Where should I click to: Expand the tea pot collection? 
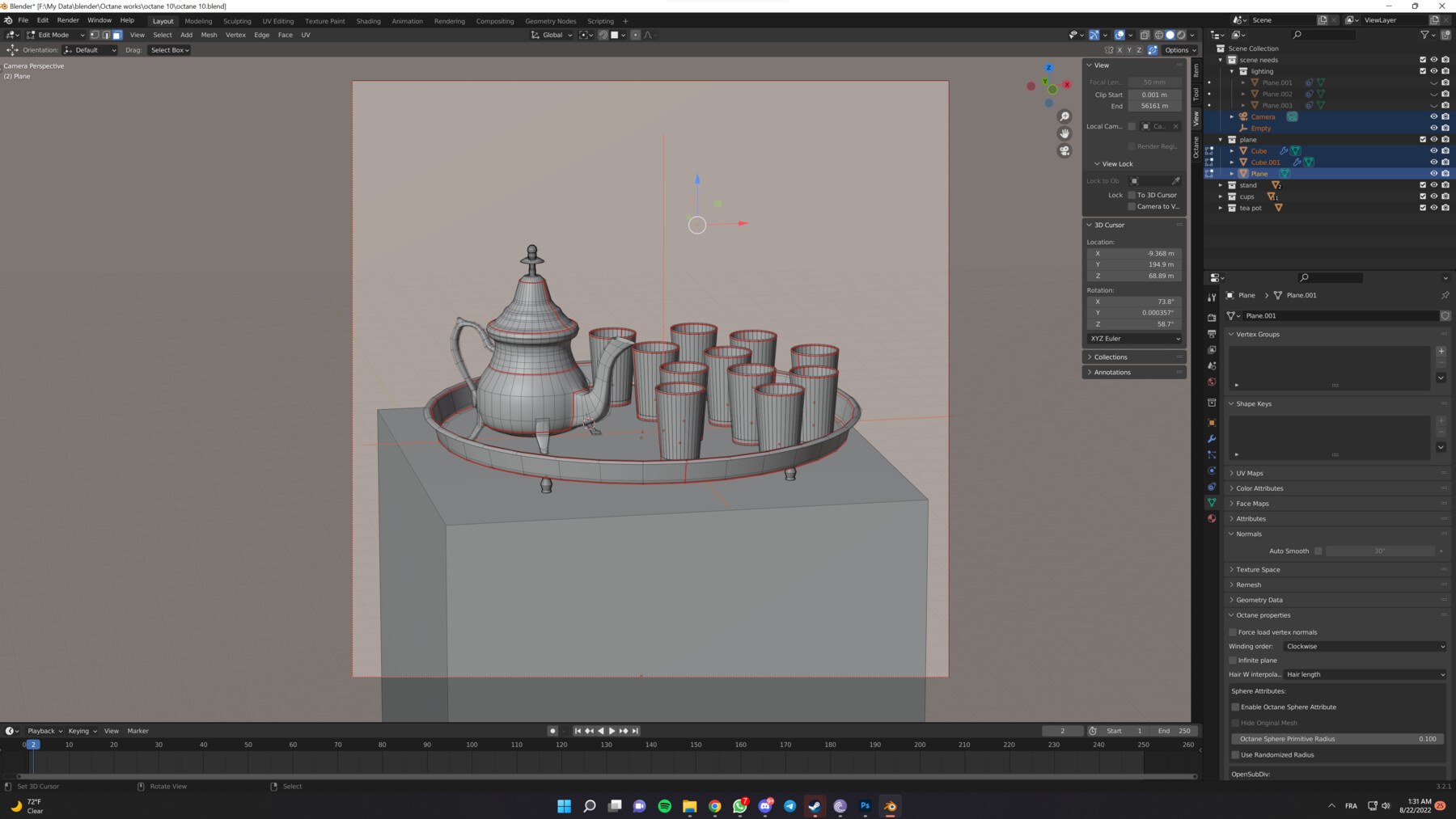(1221, 208)
